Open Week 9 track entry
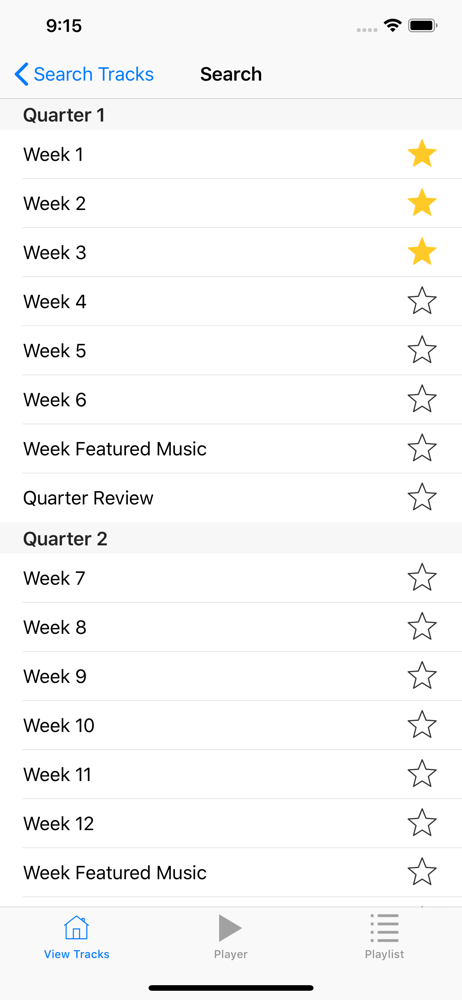The image size is (462, 1000). tap(231, 676)
